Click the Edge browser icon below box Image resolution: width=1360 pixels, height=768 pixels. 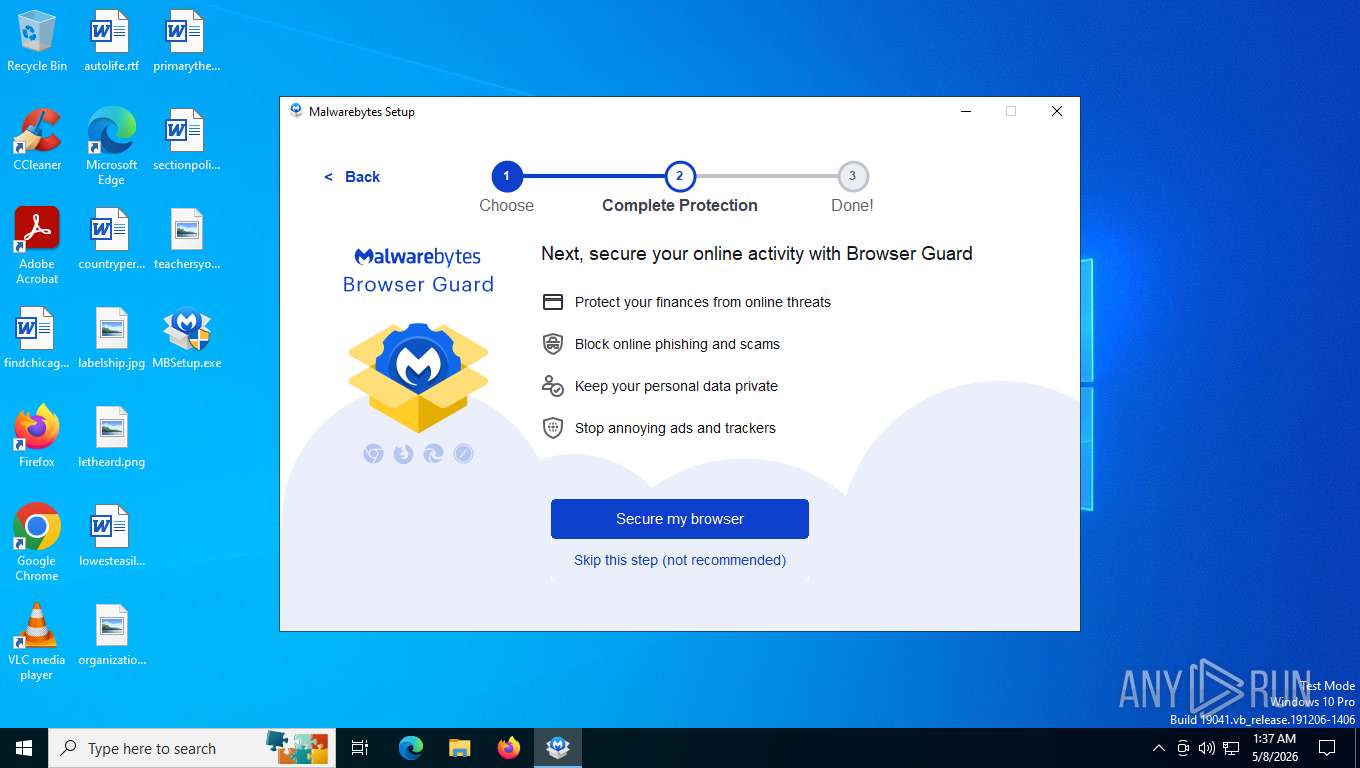coord(433,454)
